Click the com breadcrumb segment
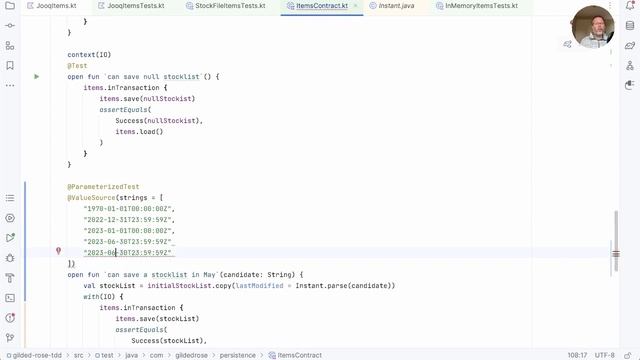 pos(156,355)
